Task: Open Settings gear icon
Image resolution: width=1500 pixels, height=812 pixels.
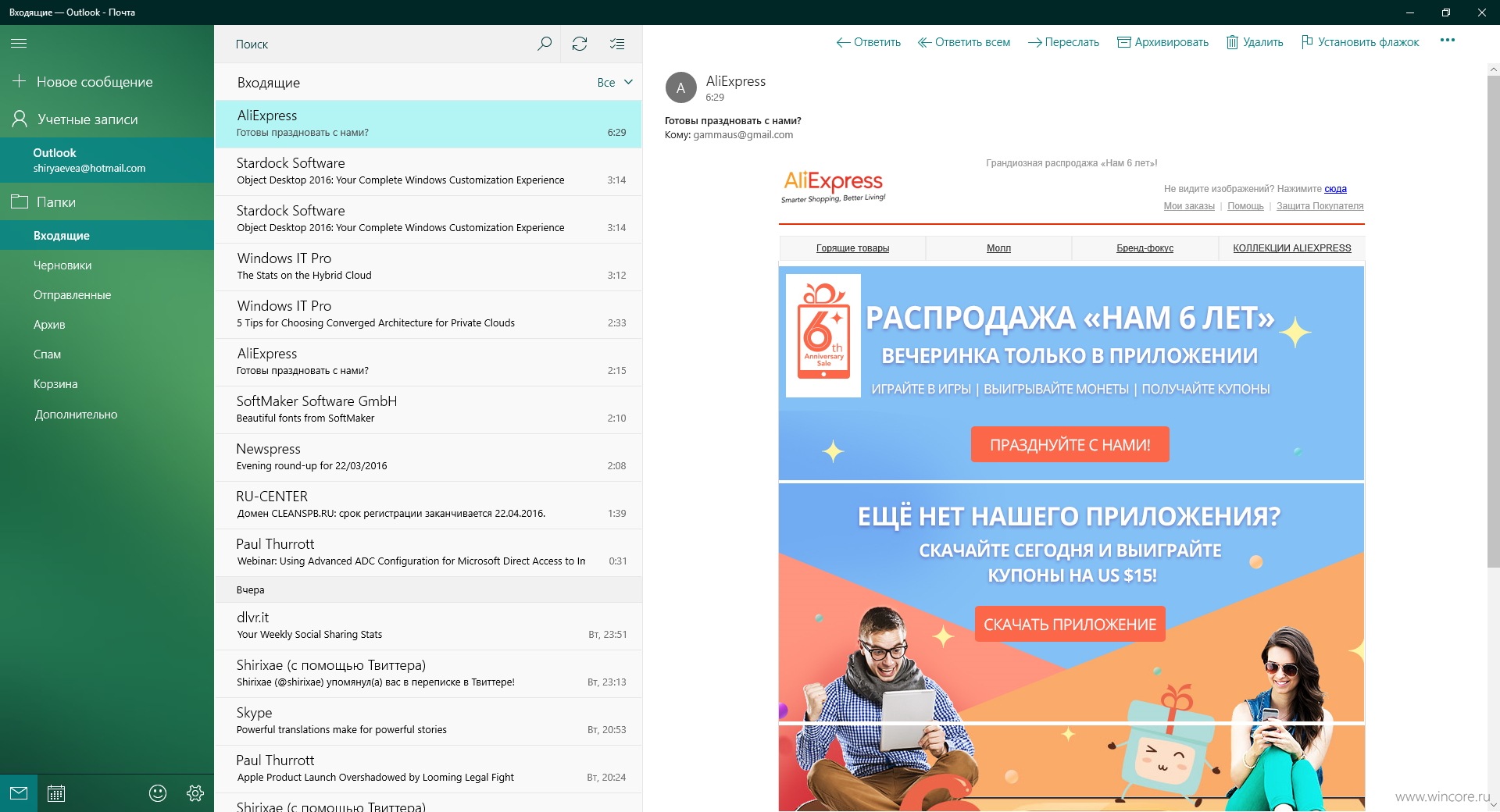Action: [195, 793]
